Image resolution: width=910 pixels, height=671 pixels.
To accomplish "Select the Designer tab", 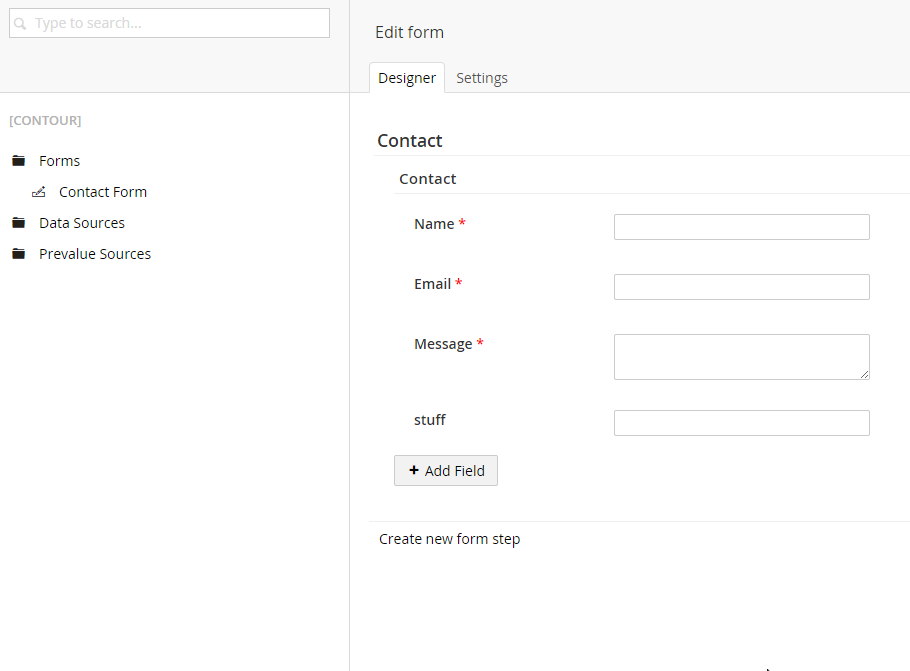I will [407, 78].
